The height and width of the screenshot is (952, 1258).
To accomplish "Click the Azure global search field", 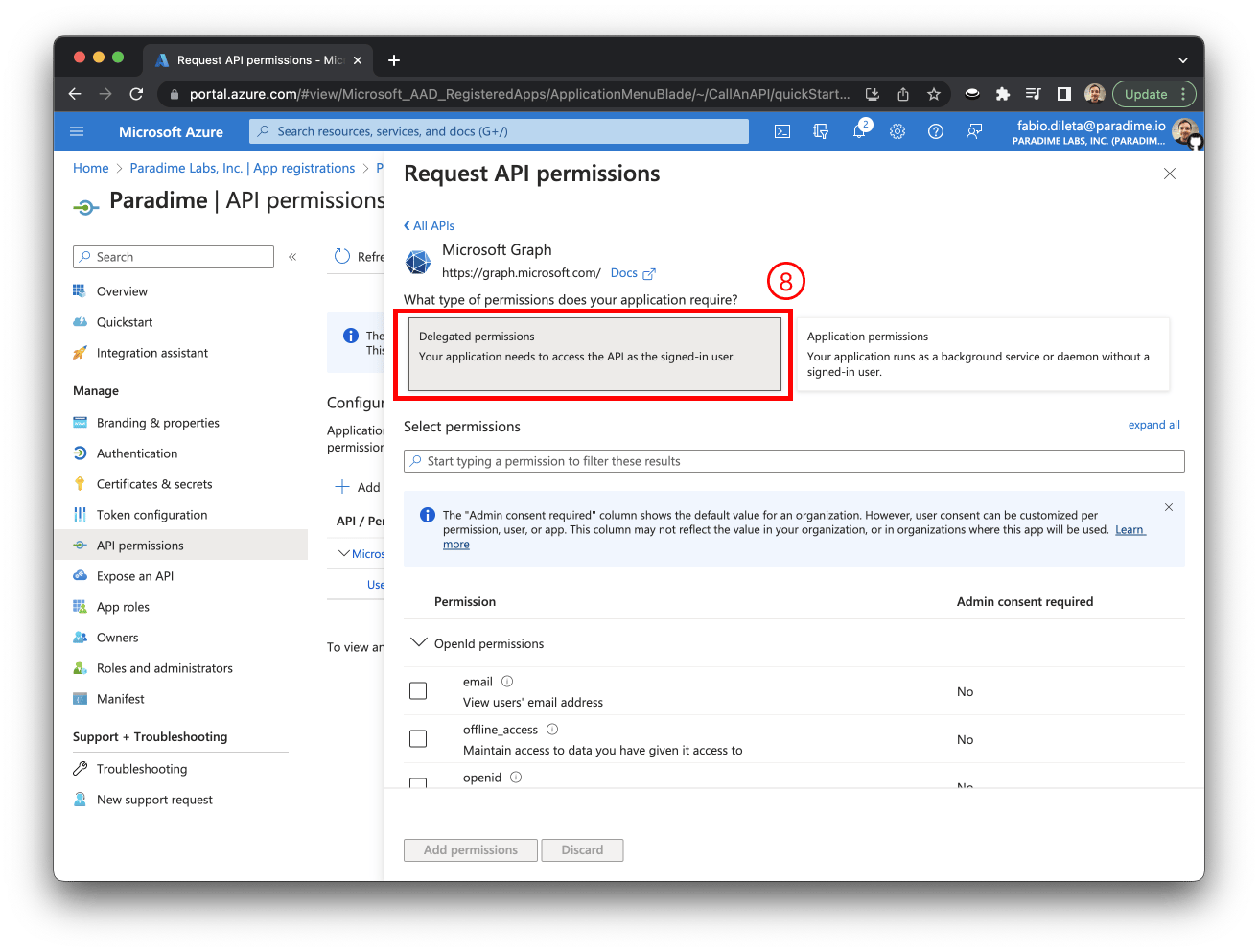I will [x=499, y=131].
